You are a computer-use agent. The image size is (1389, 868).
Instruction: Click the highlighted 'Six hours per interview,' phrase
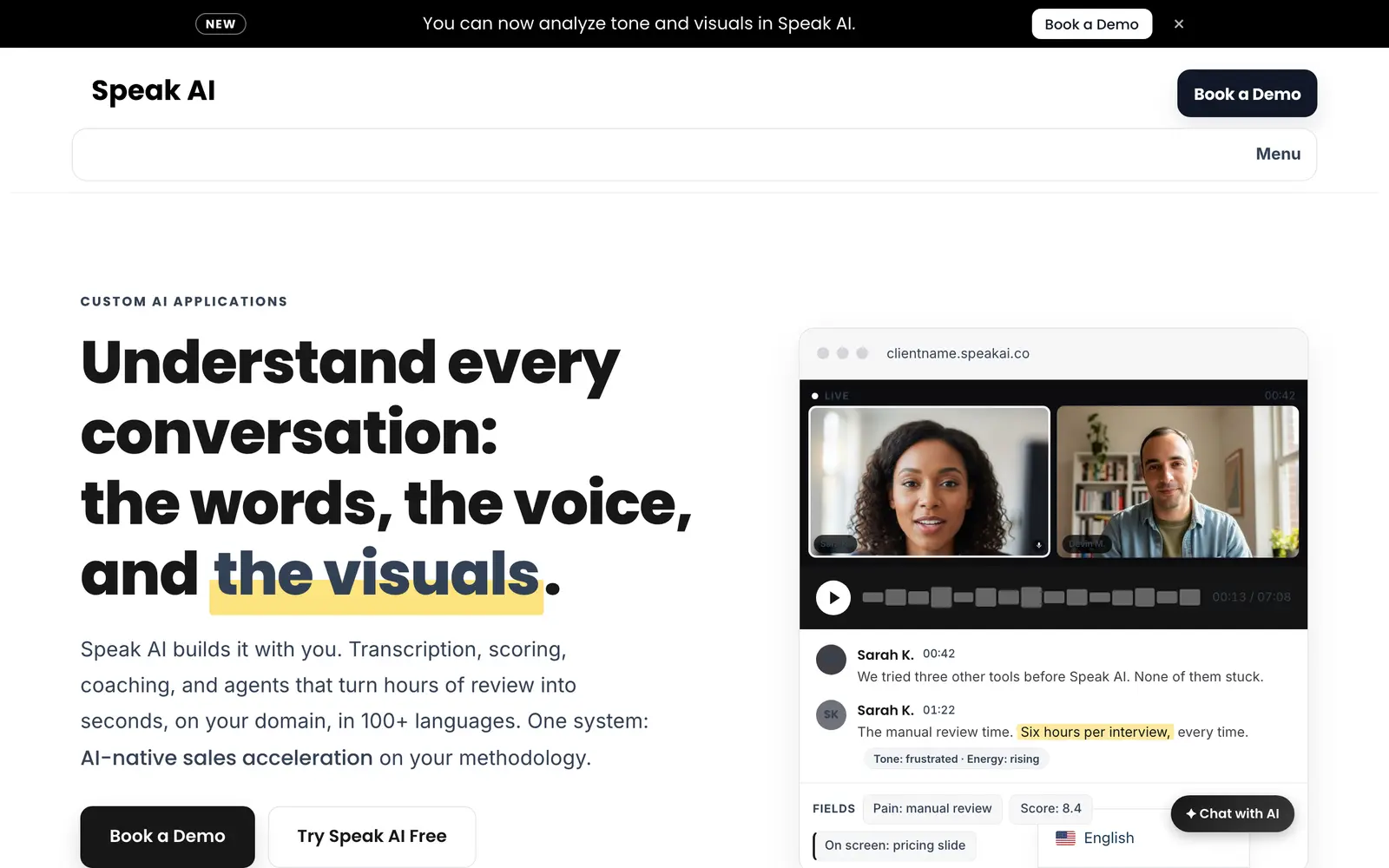tap(1095, 732)
